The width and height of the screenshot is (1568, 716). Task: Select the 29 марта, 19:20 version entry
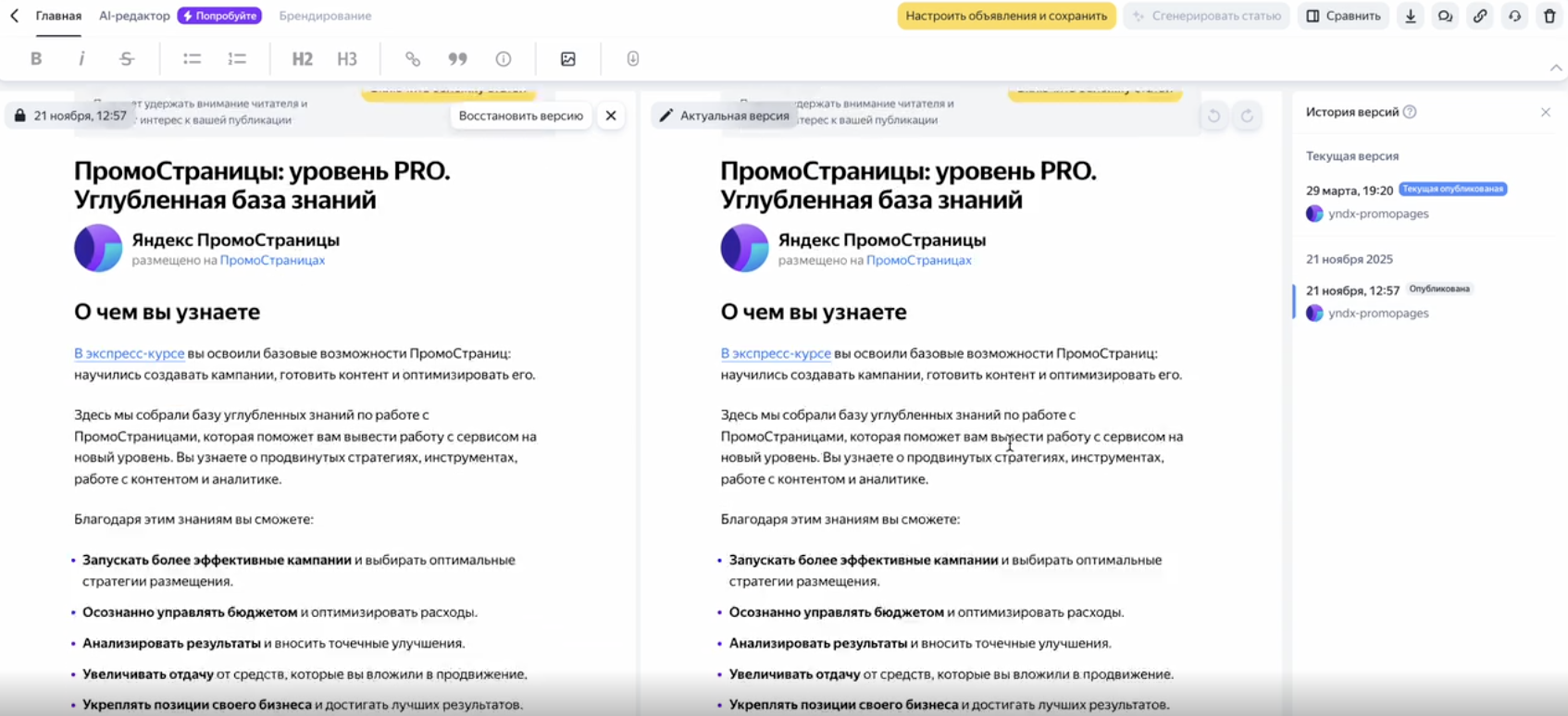(1350, 191)
